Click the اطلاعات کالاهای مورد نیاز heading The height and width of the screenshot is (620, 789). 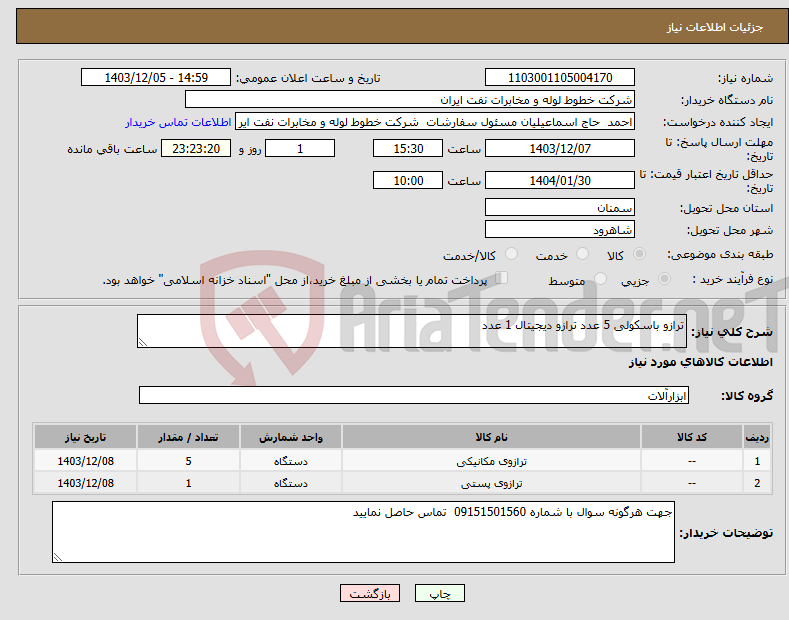click(x=700, y=362)
